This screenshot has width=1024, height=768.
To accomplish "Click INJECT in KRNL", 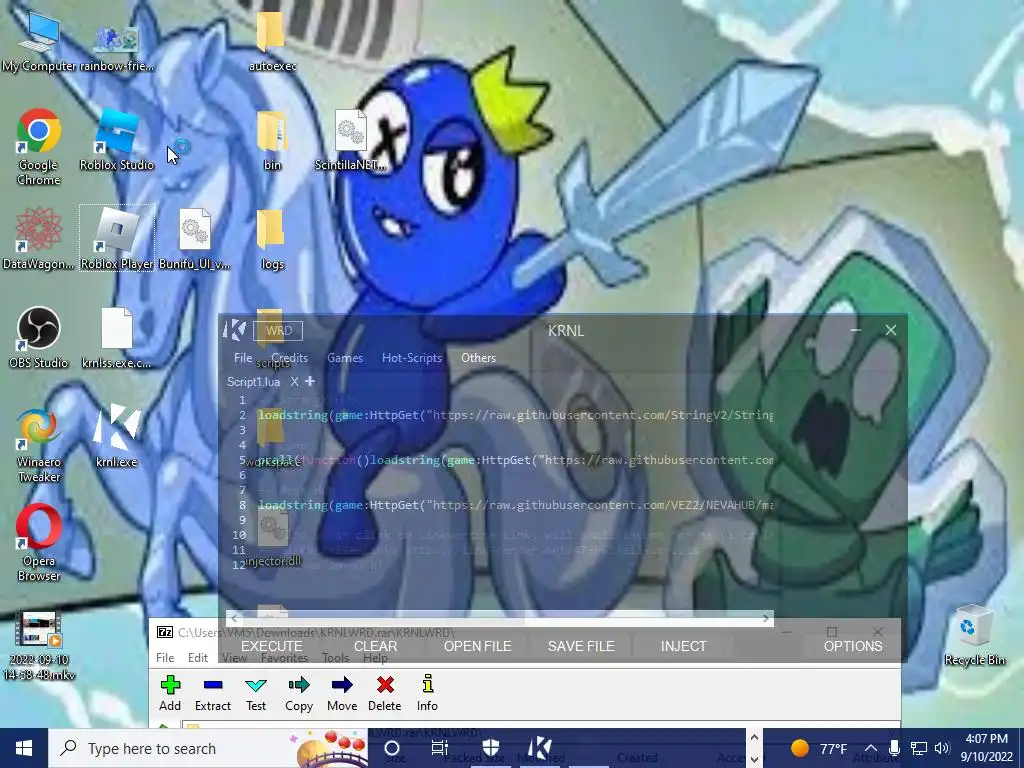I will 684,646.
